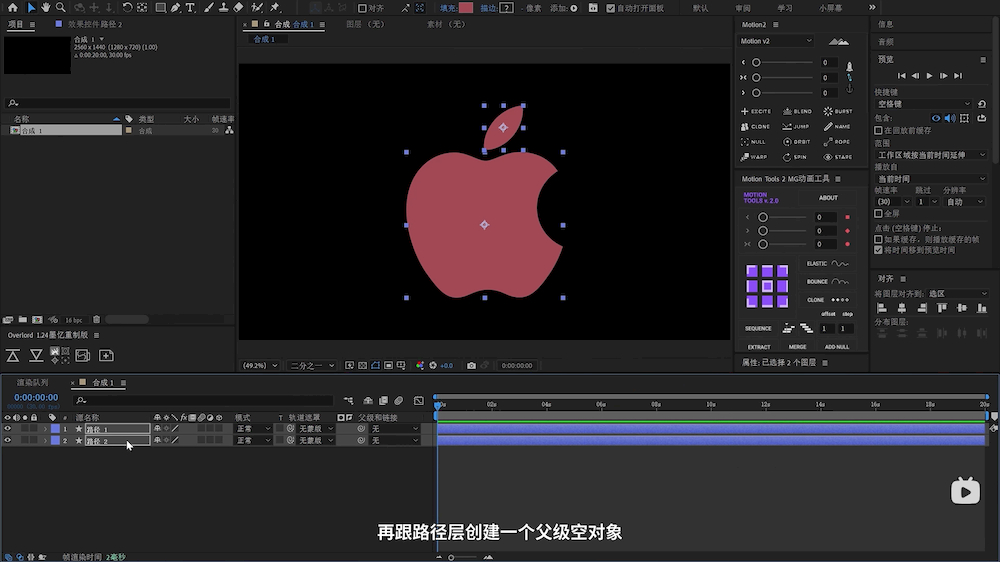Open the 工作区域按当前时间延伸 range dropdown
1000x562 pixels.
pyautogui.click(x=931, y=155)
